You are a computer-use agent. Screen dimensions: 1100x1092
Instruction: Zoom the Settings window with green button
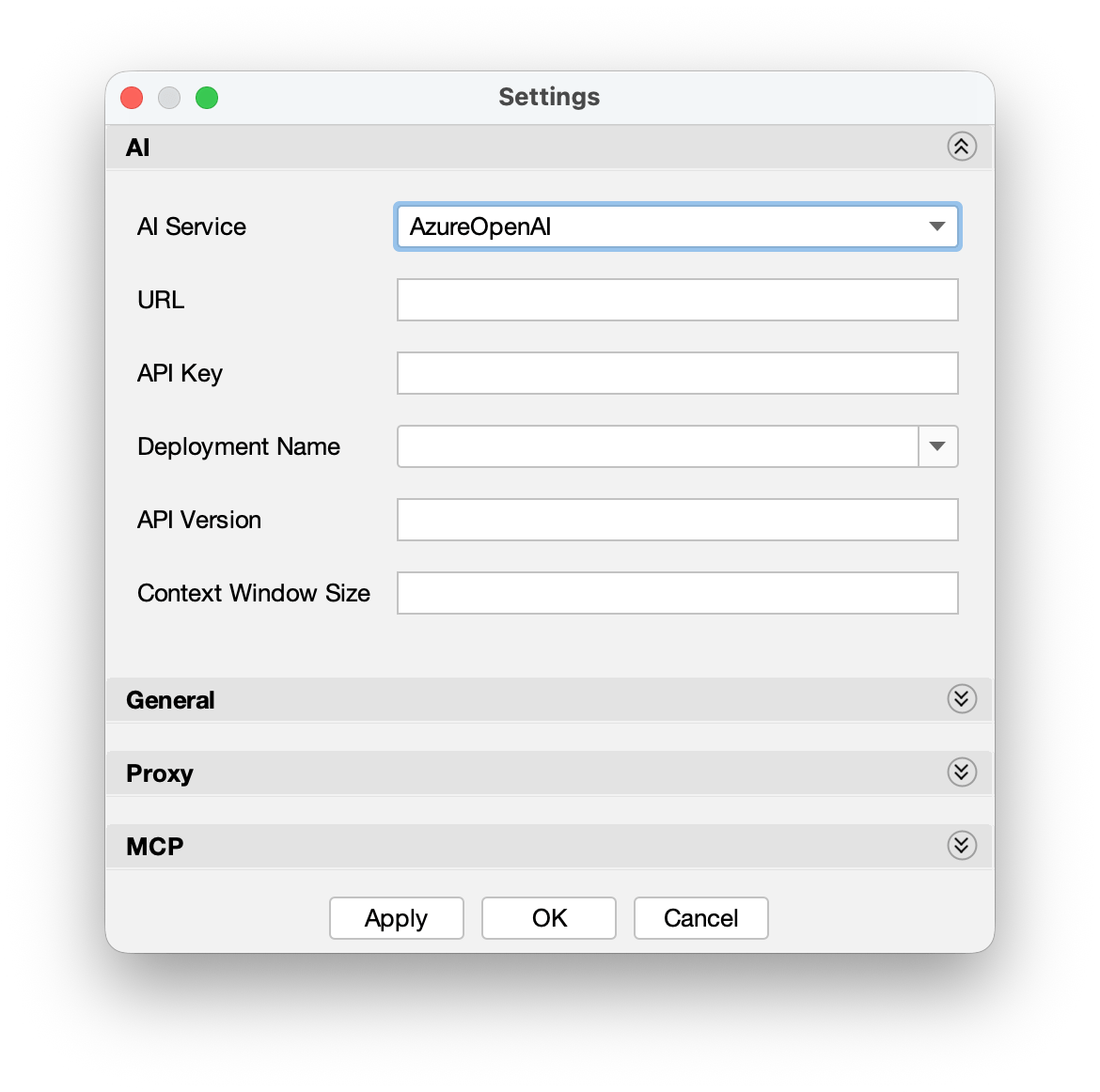point(207,98)
